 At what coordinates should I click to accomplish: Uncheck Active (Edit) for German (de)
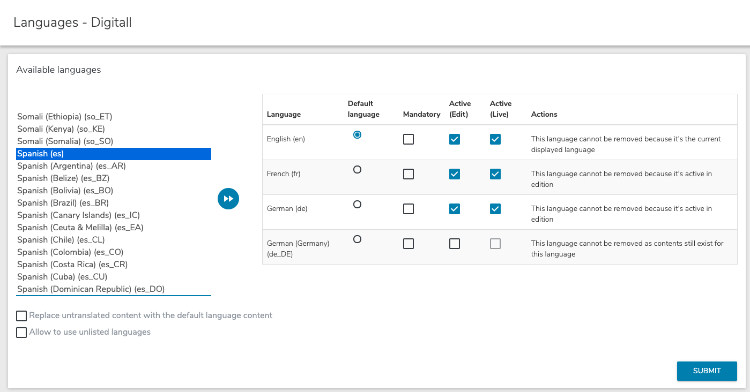coord(454,209)
